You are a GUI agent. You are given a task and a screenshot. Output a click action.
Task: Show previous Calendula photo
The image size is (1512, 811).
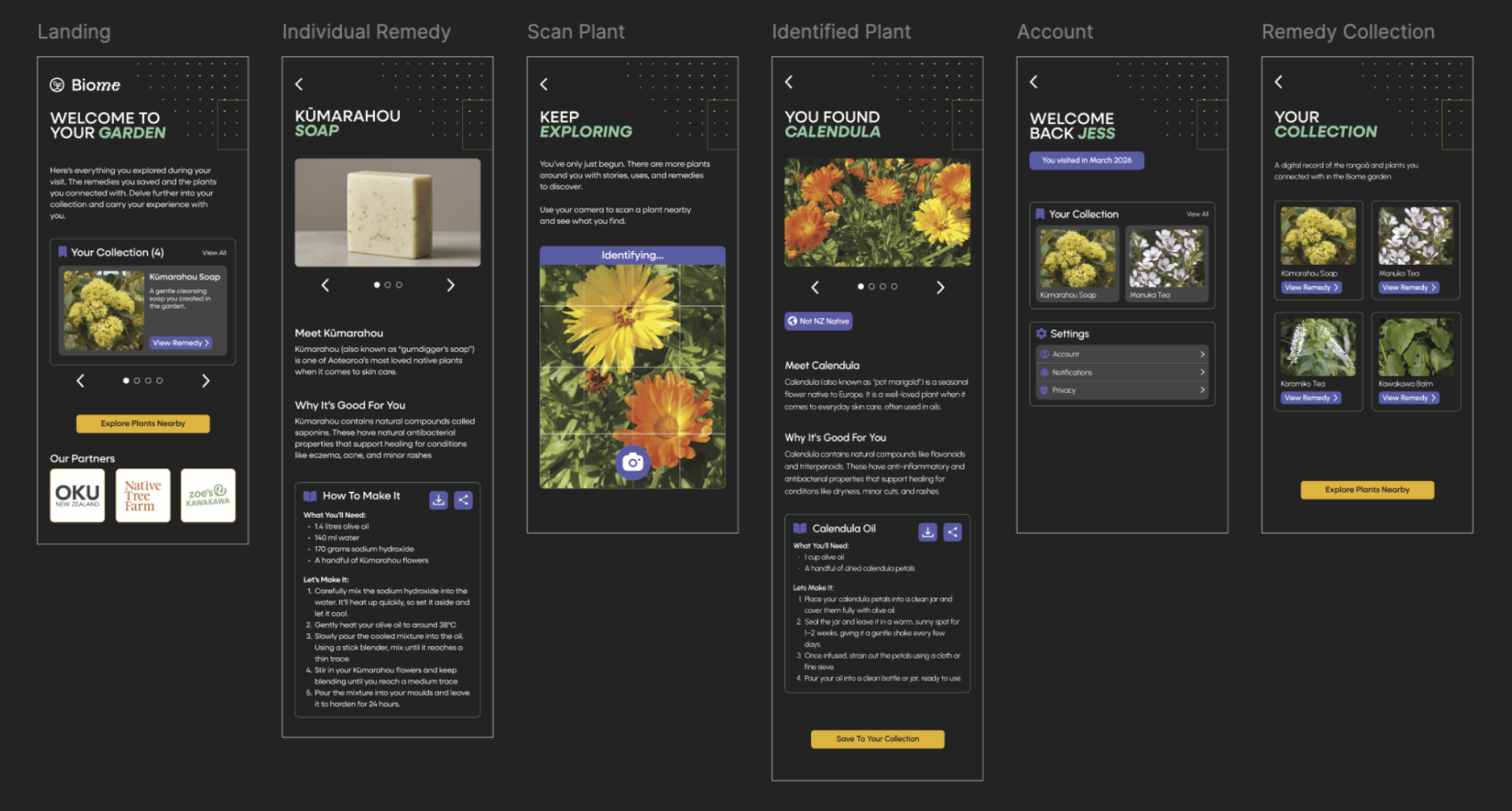(815, 288)
